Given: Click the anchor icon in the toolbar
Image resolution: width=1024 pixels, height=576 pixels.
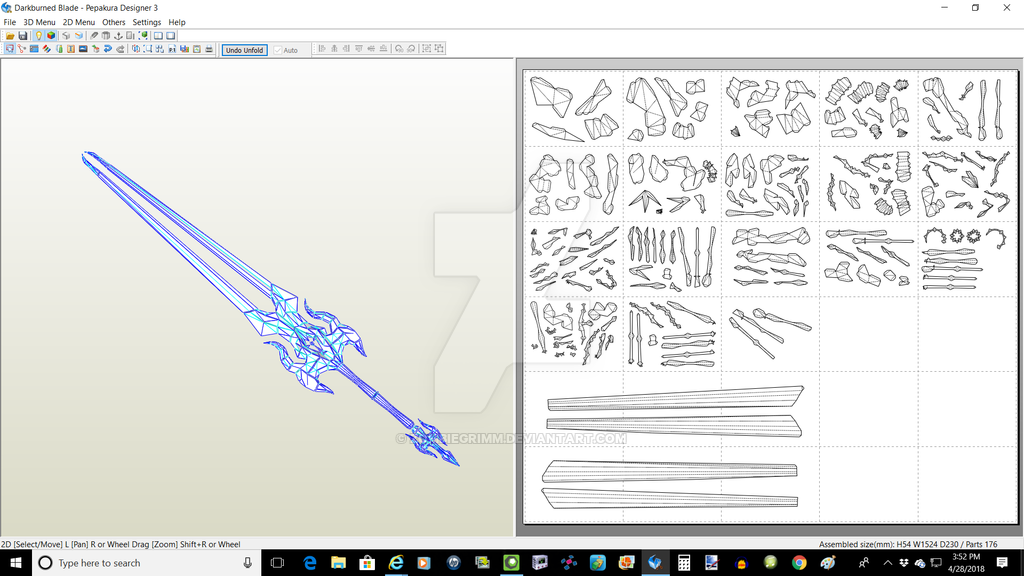Looking at the screenshot, I should [118, 36].
